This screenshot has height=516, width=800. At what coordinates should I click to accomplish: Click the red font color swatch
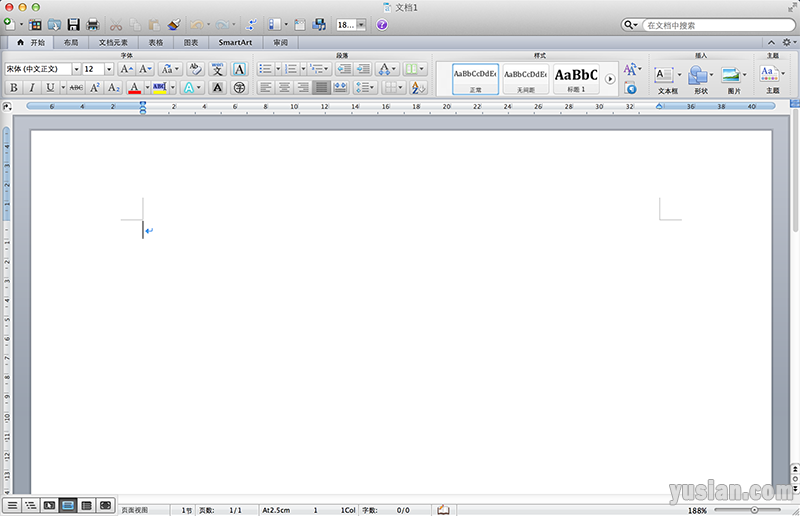pyautogui.click(x=134, y=88)
